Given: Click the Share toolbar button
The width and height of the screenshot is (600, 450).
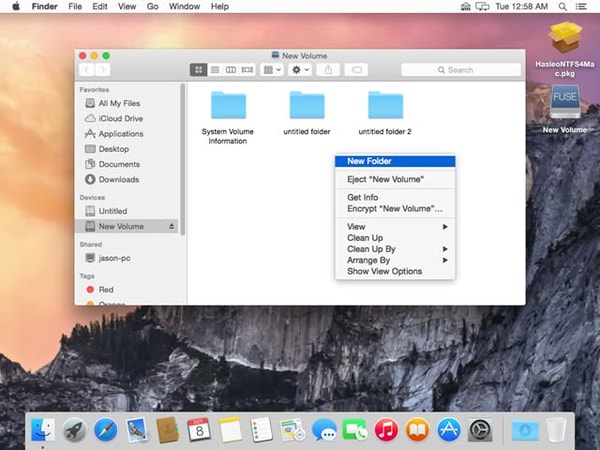Looking at the screenshot, I should tap(328, 70).
